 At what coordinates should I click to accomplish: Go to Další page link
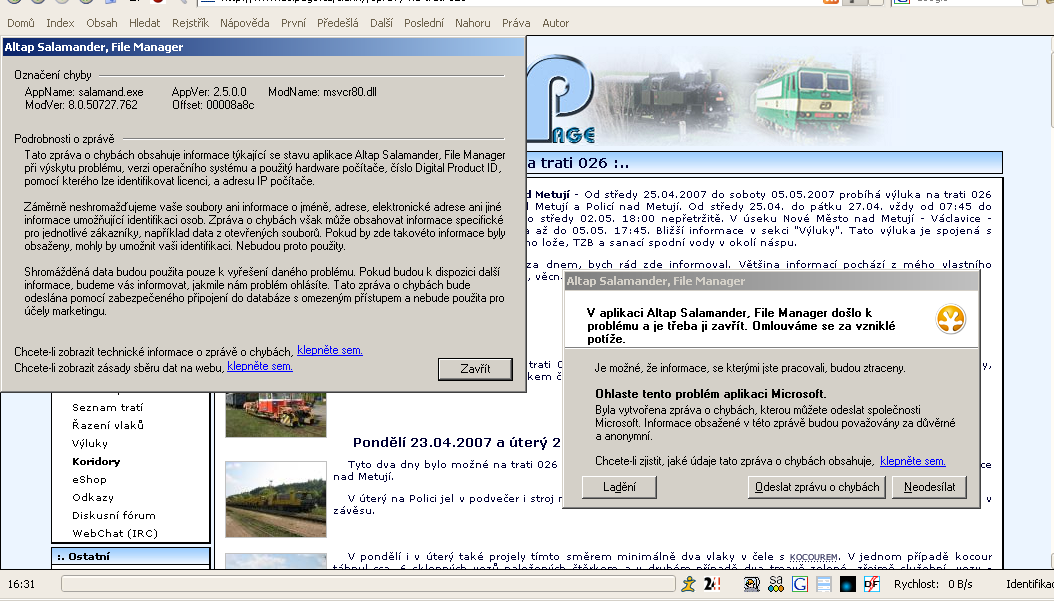(381, 23)
